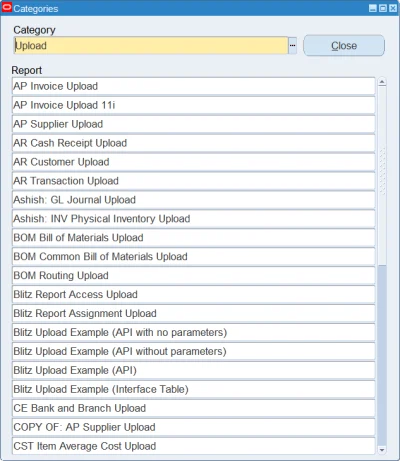Click the Report list scrollbar thumb
The height and width of the screenshot is (461, 400).
click(x=382, y=176)
